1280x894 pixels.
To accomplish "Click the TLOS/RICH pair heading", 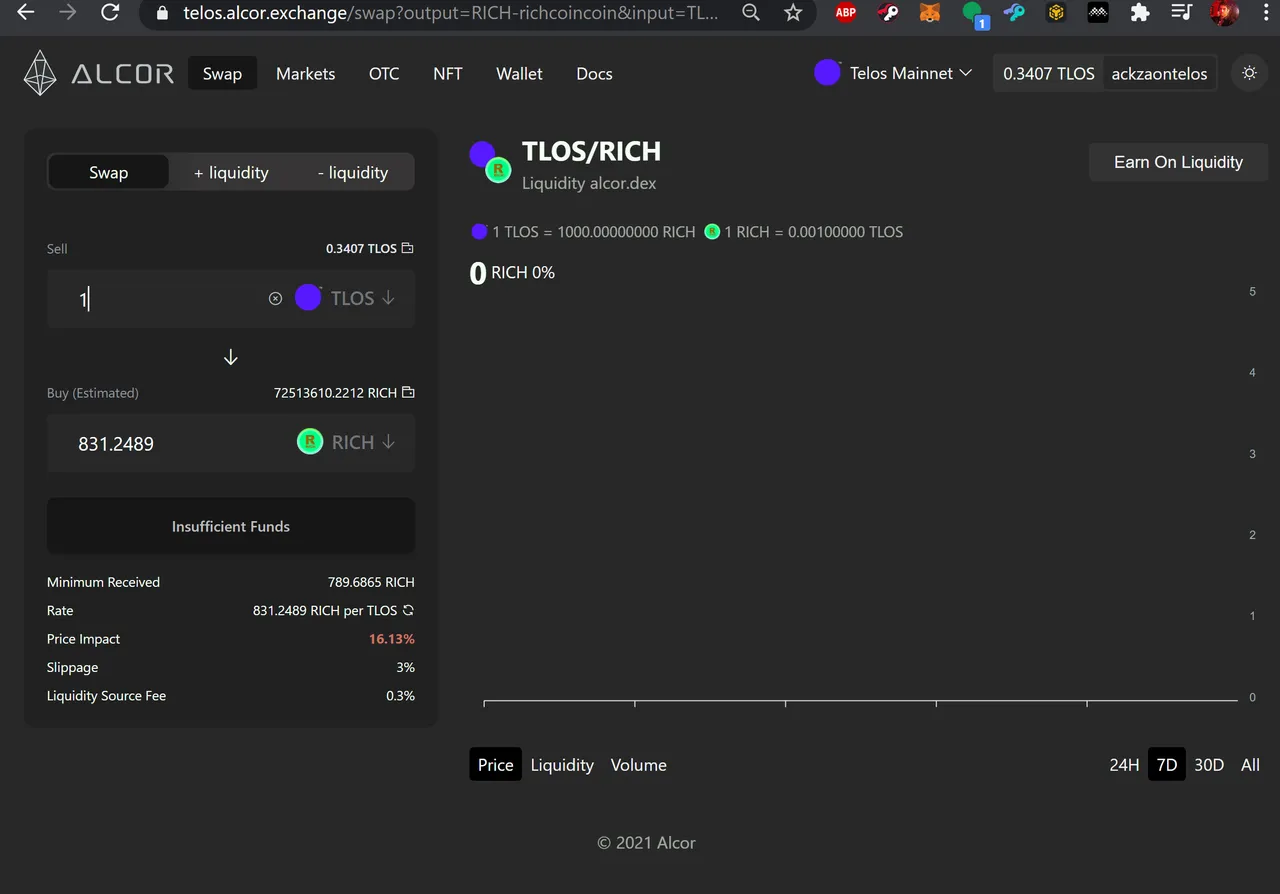I will click(591, 152).
